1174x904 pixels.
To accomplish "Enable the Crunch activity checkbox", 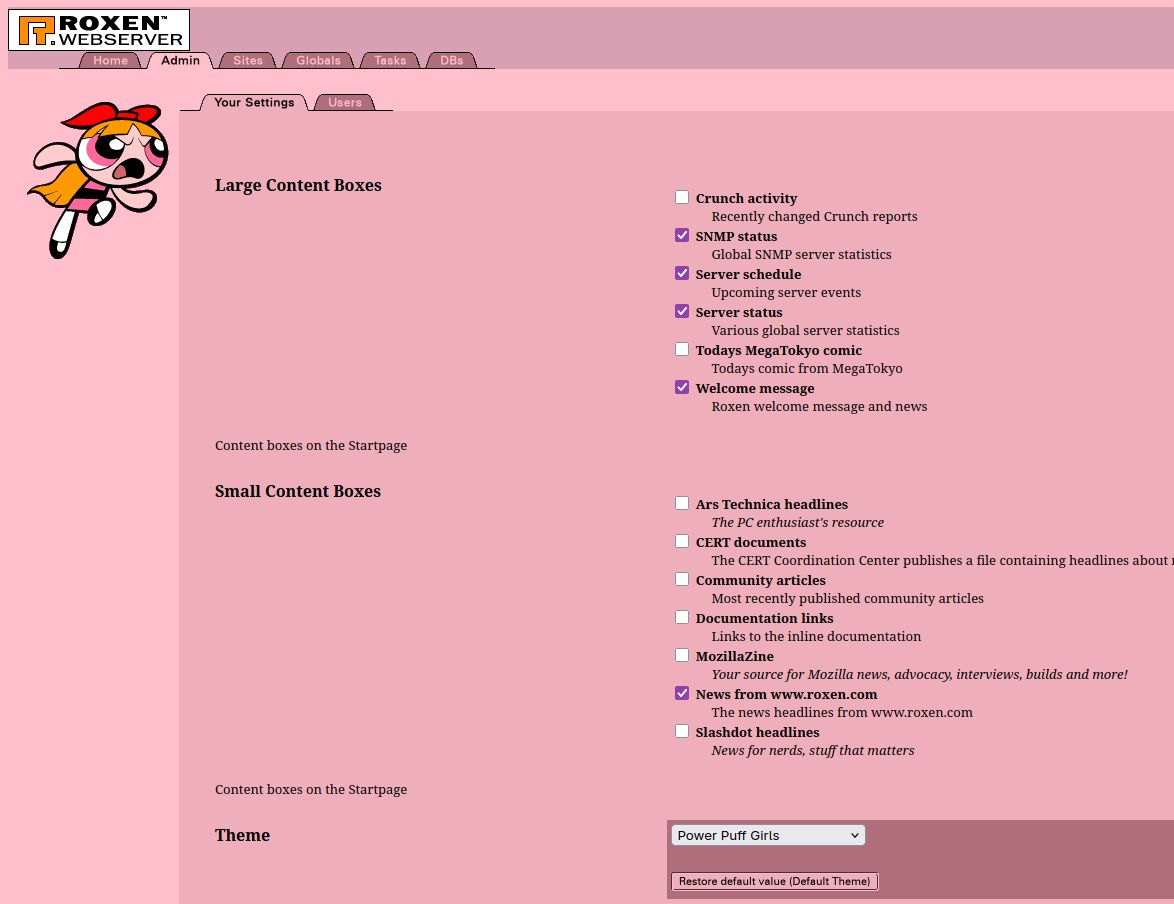I will click(x=682, y=197).
